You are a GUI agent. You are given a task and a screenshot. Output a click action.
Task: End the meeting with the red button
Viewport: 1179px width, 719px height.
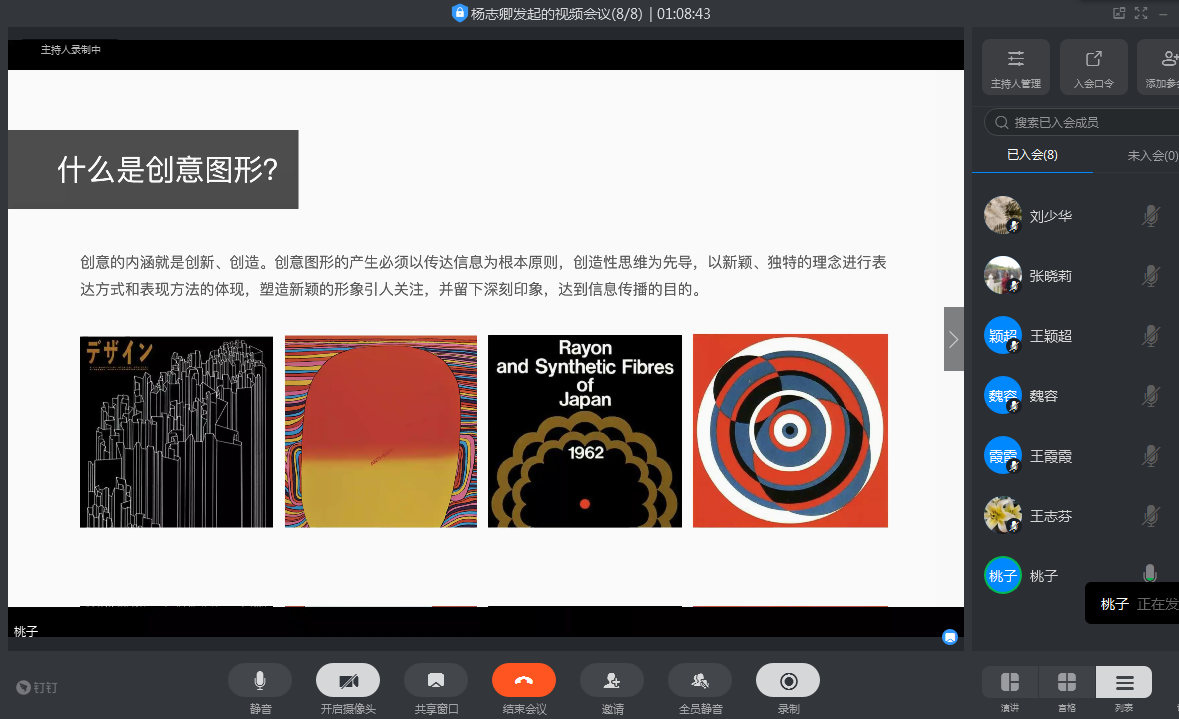[x=523, y=681]
